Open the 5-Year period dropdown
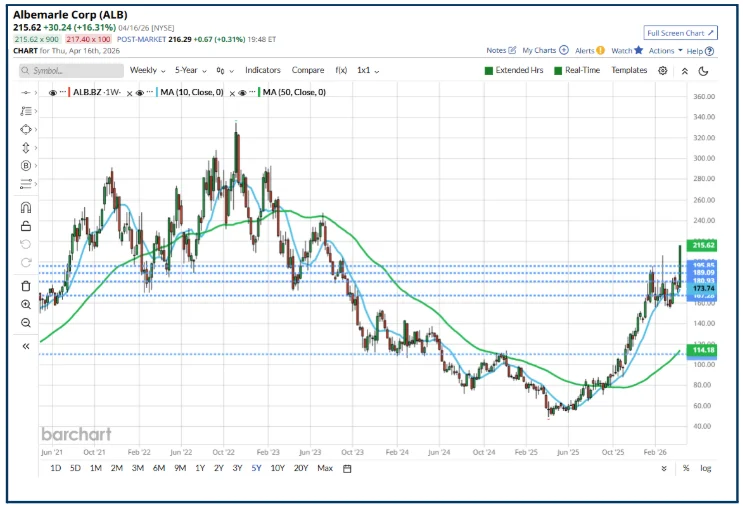The image size is (743, 508). (x=190, y=70)
